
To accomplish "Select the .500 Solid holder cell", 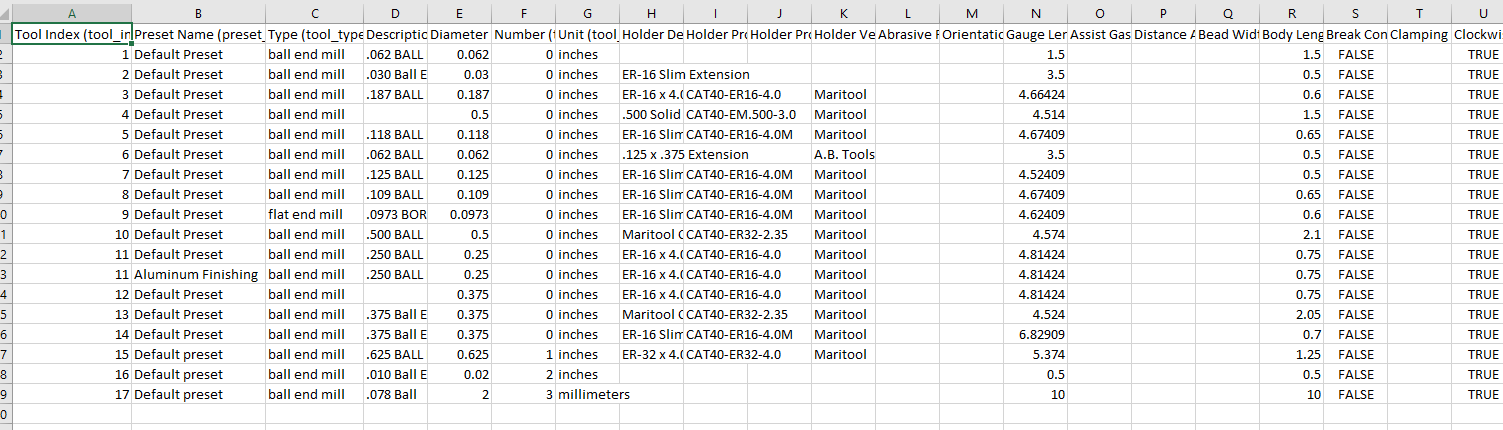I will 651,114.
